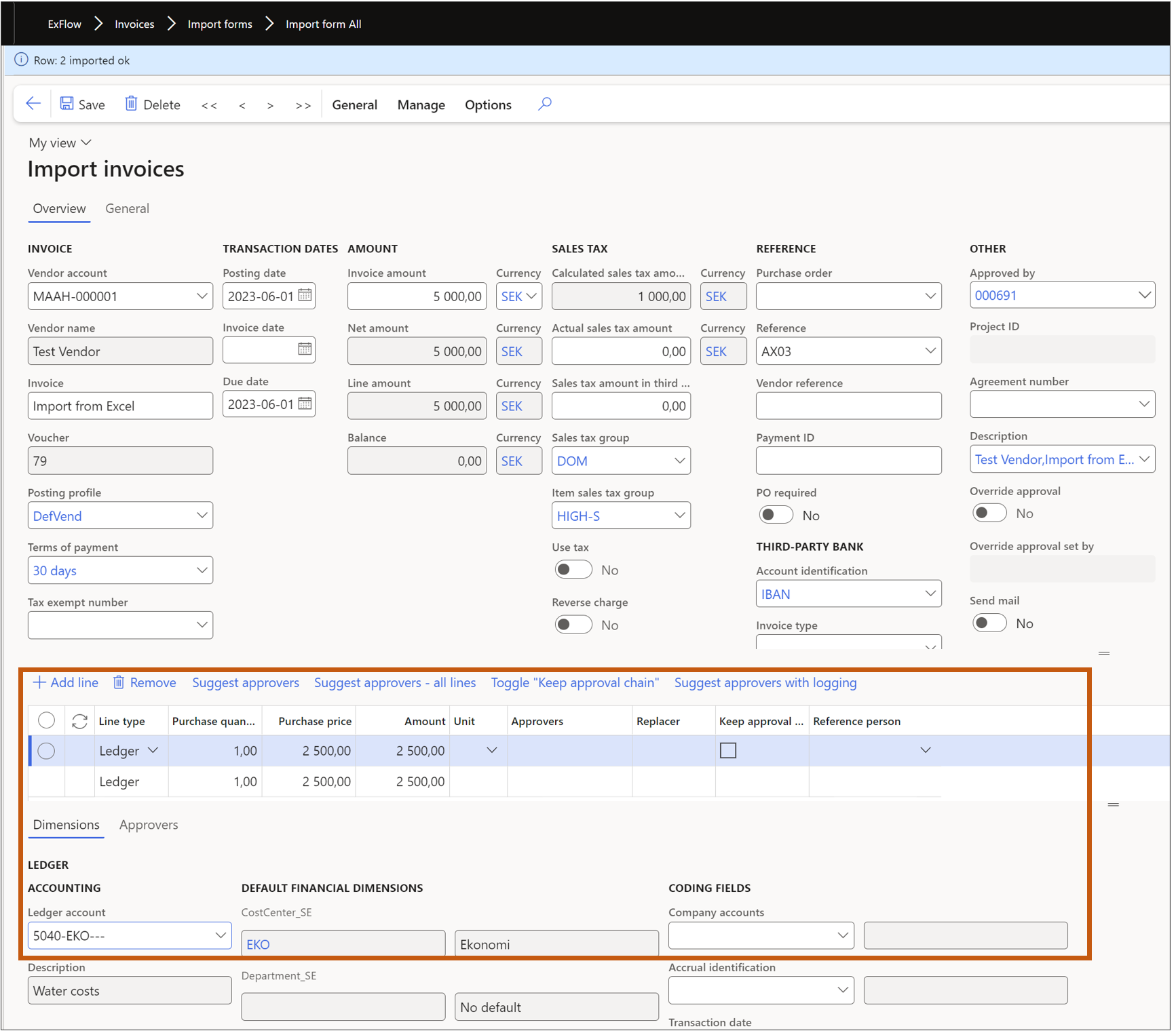The image size is (1176, 1033).
Task: Click Suggest approvers link
Action: point(245,683)
